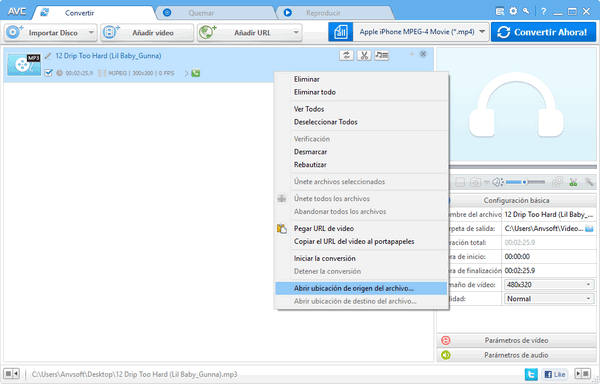Expand Parámetros de vídeo section

coord(516,340)
